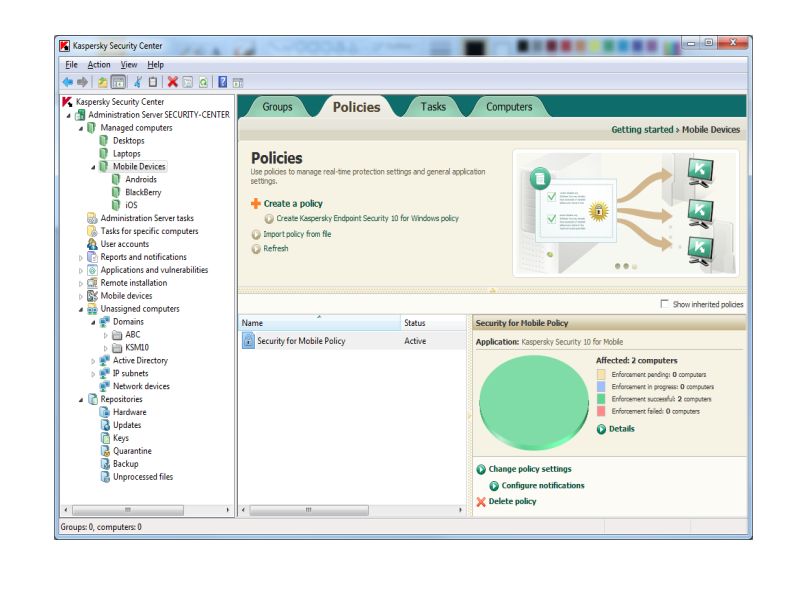Click the Cut scissors toolbar icon

click(138, 82)
